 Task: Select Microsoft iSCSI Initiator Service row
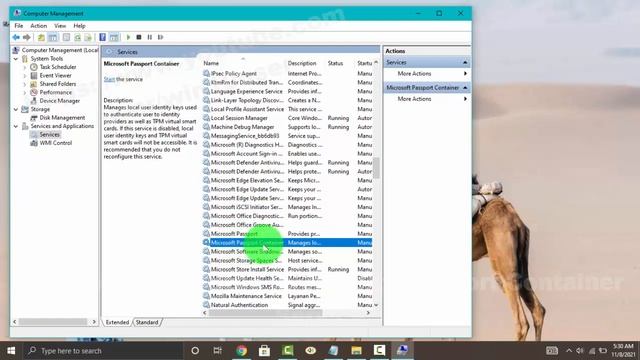[x=288, y=207]
